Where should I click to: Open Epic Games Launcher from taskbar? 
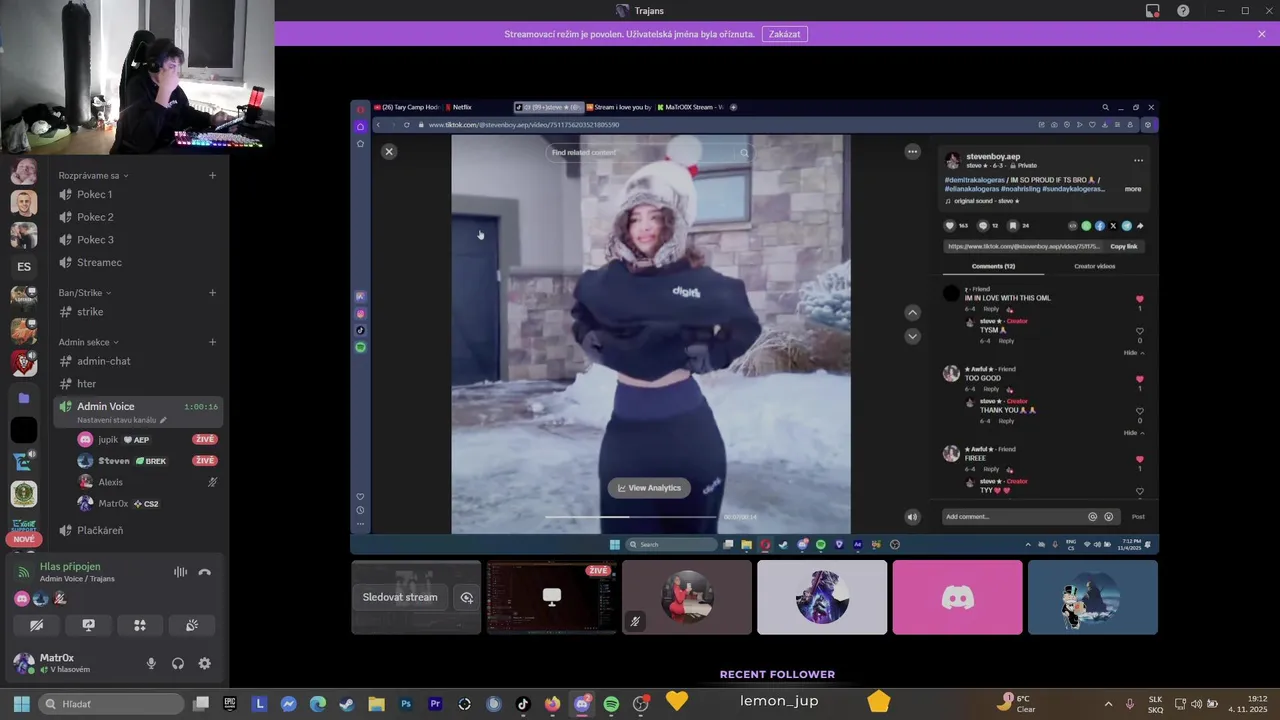coord(230,704)
